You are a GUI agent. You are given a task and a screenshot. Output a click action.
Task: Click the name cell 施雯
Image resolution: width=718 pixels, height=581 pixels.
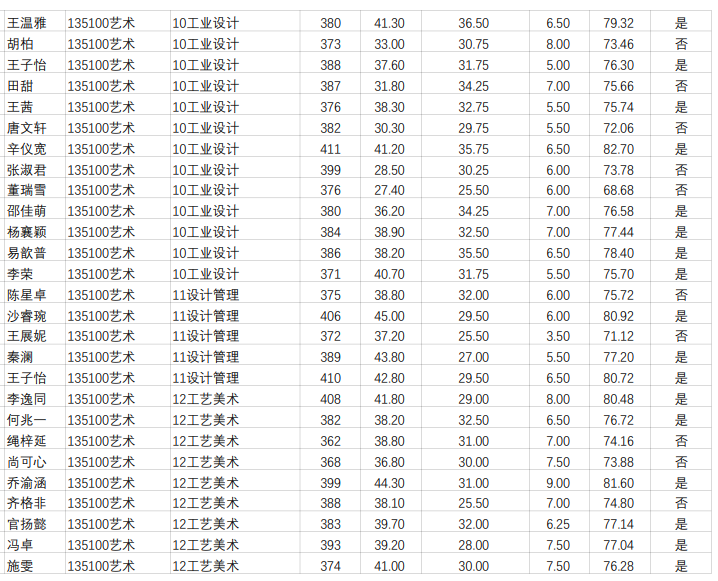(x=20, y=566)
